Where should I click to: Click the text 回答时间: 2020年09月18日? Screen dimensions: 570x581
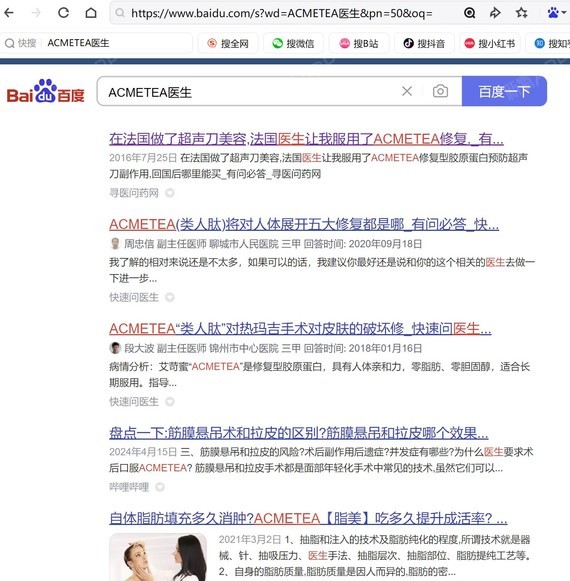[363, 244]
